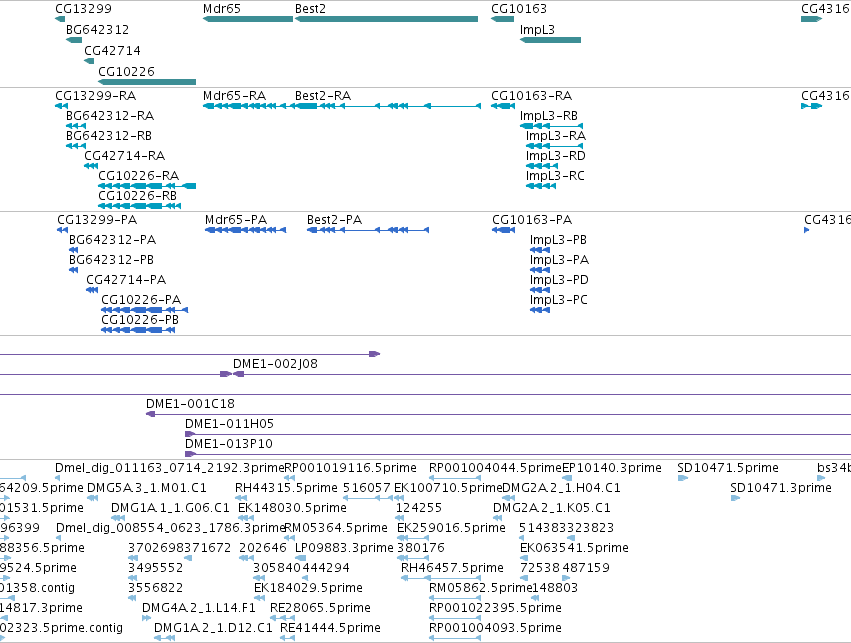Click the Mdr65 gene label
Viewport: 851px width, 643px height.
point(222,9)
